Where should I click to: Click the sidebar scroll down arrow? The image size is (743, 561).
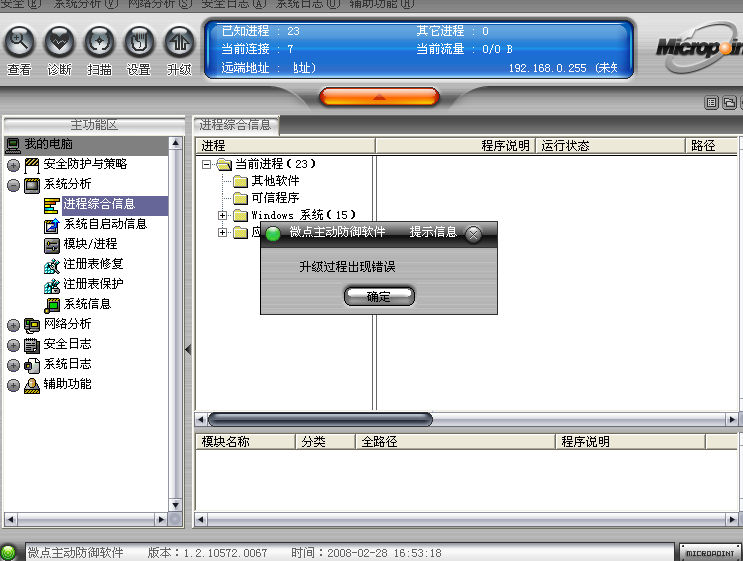tap(176, 505)
